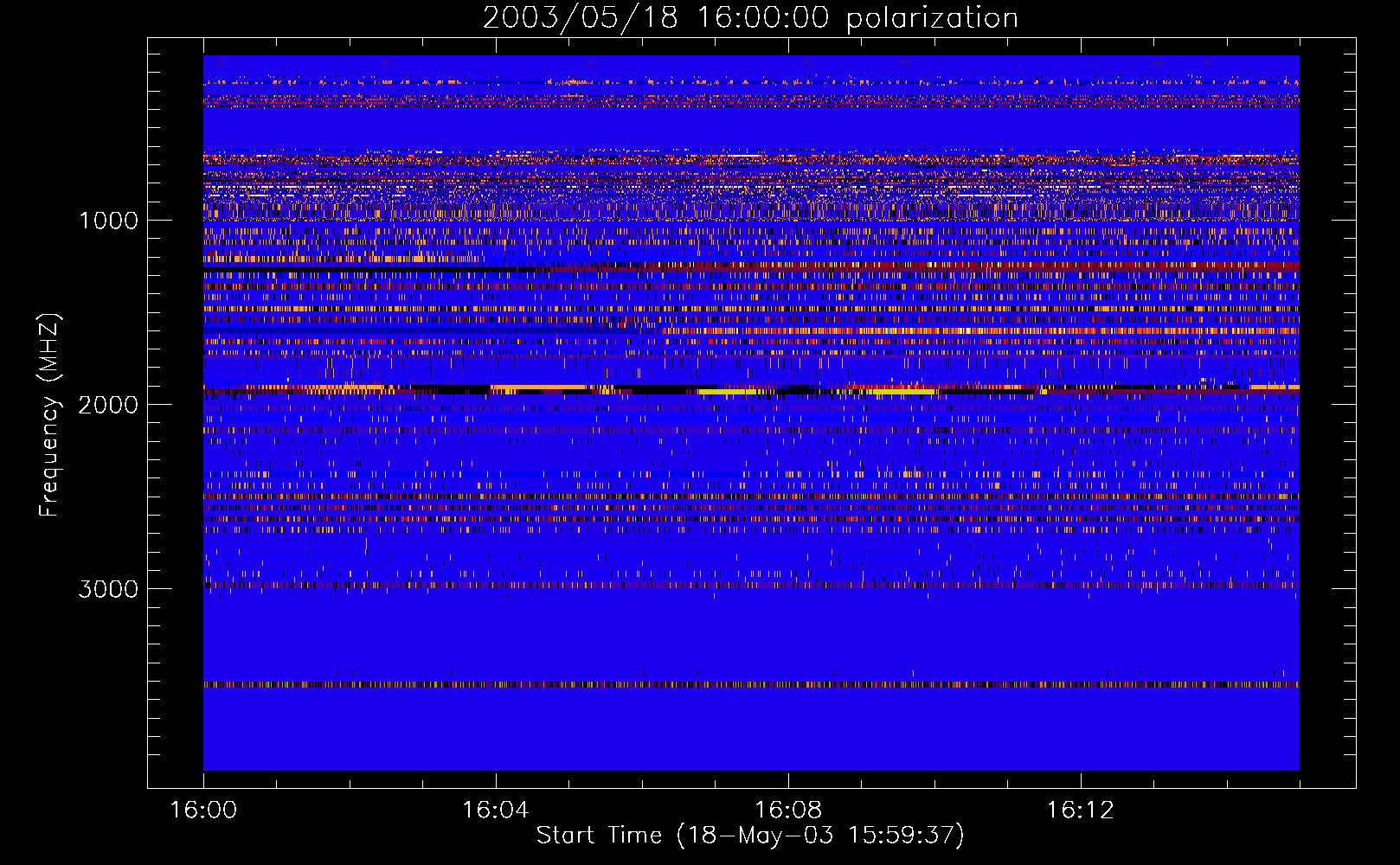Click the 16:00 time axis label
1400x865 pixels.
(x=203, y=811)
